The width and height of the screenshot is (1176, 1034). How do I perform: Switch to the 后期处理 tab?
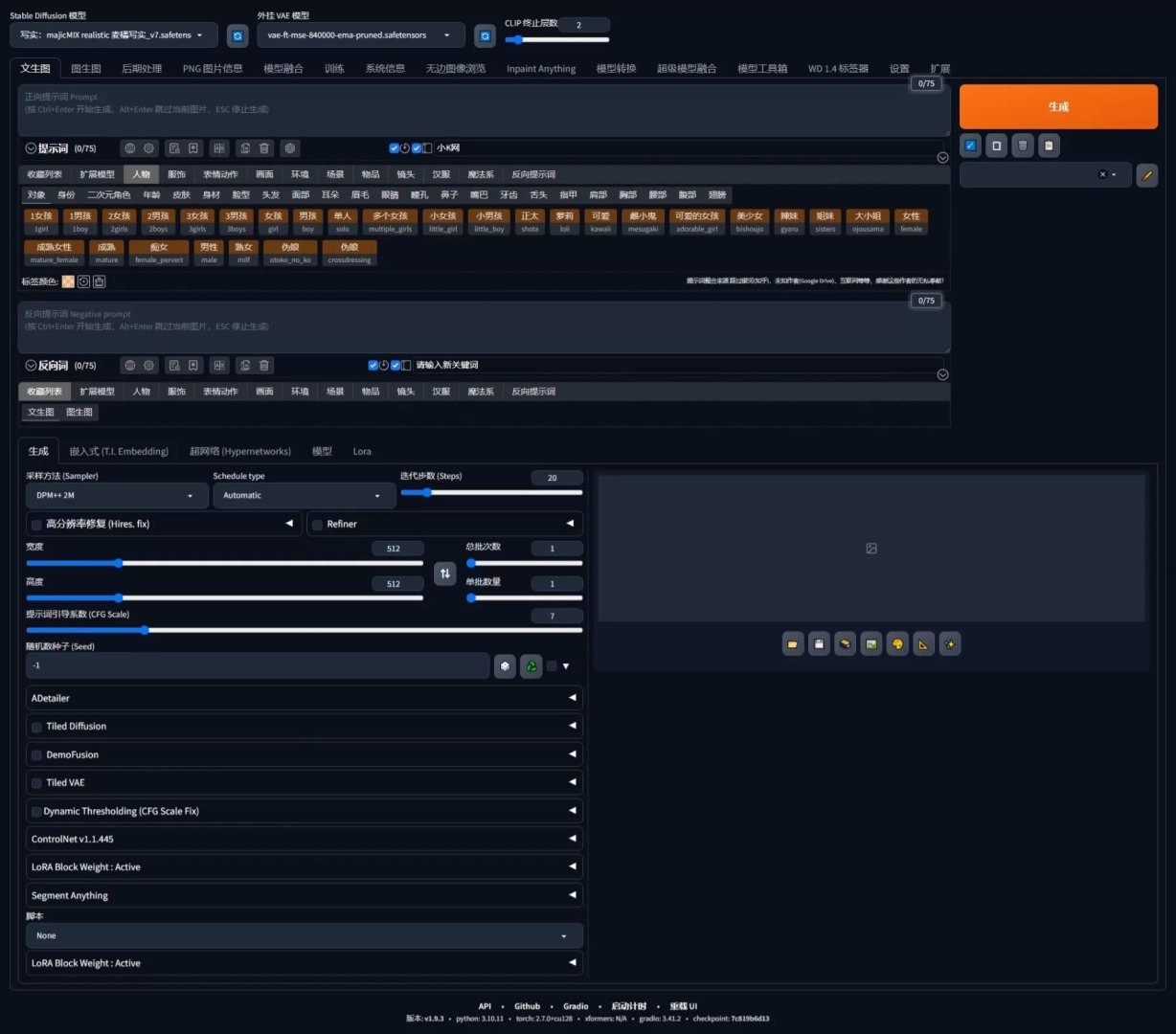(x=142, y=69)
